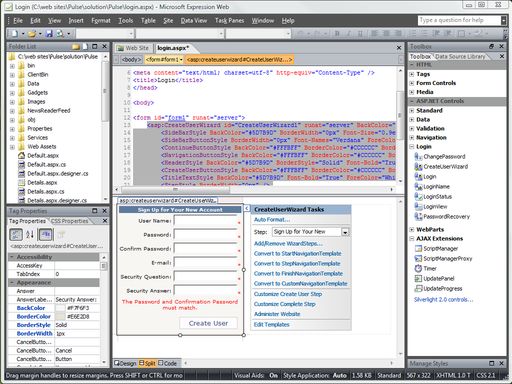Expand the bin folder in Folder List
Image resolution: width=512 pixels, height=384 pixels.
[12, 66]
